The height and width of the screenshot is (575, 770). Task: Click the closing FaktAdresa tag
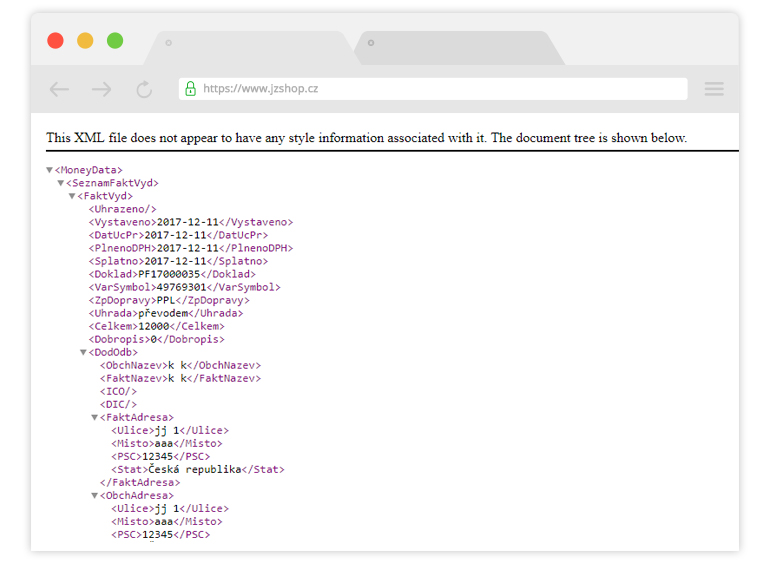click(140, 483)
